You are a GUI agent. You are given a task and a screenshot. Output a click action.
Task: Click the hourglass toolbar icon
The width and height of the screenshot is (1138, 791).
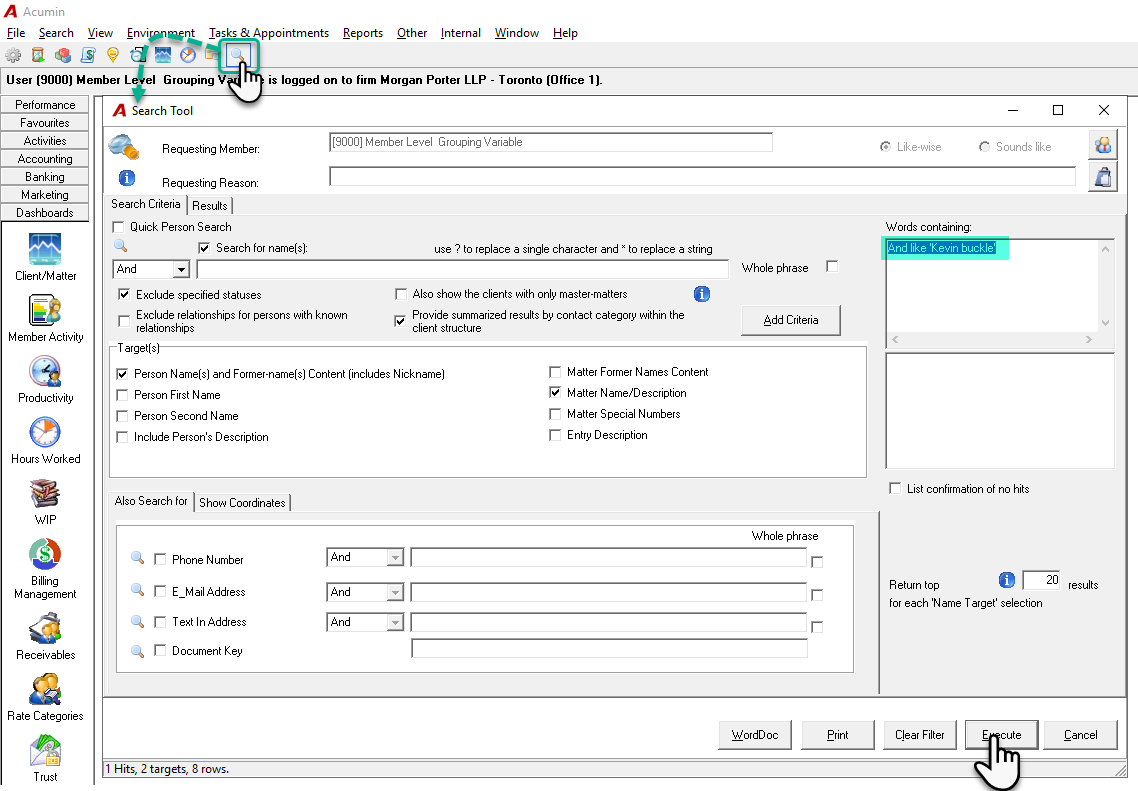coord(38,55)
